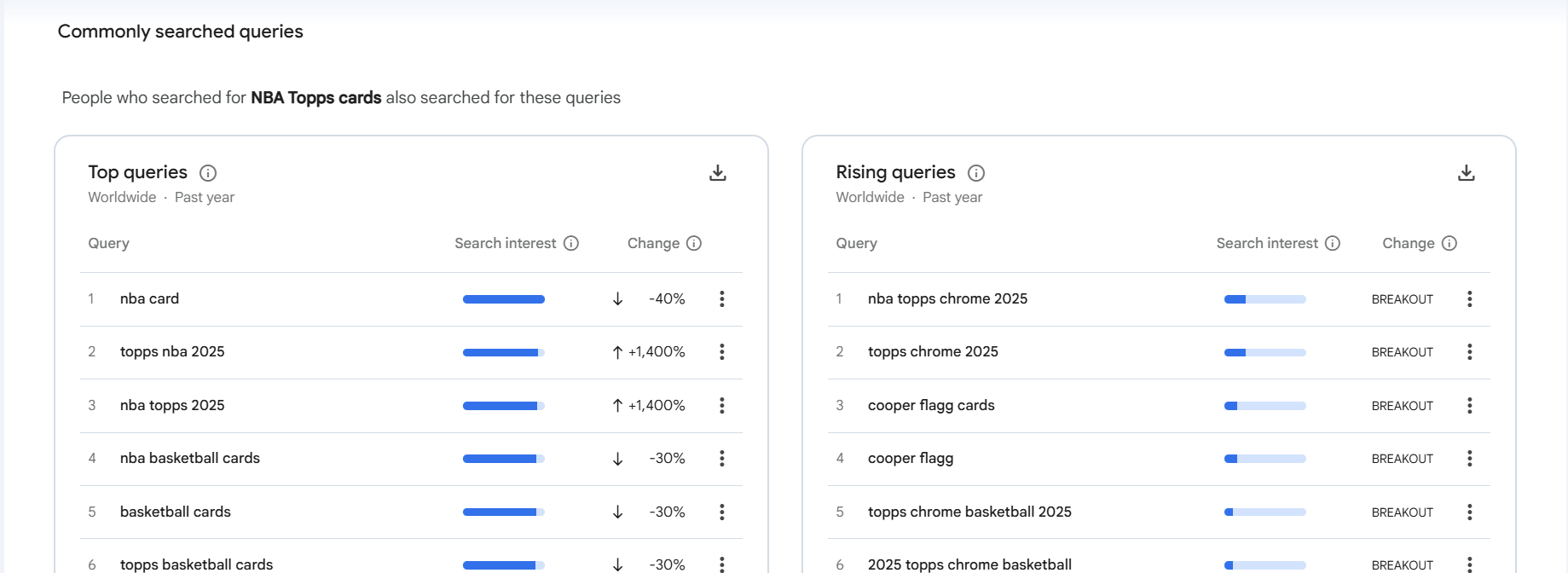The height and width of the screenshot is (573, 1568).
Task: Open the topps chrome 2025 query
Action: (933, 351)
